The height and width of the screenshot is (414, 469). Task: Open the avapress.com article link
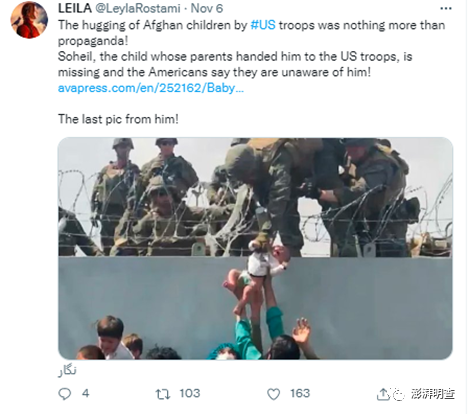(151, 88)
